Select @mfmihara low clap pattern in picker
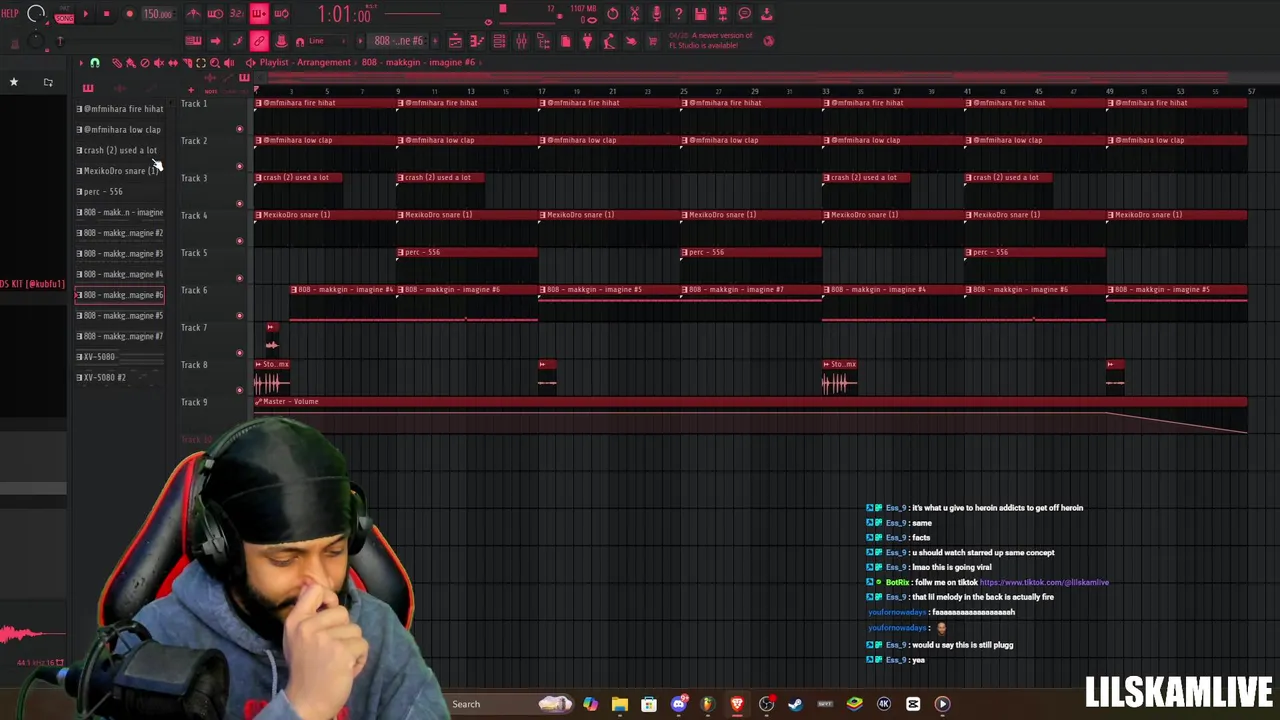Screen dimensions: 1280x720 tap(119, 129)
